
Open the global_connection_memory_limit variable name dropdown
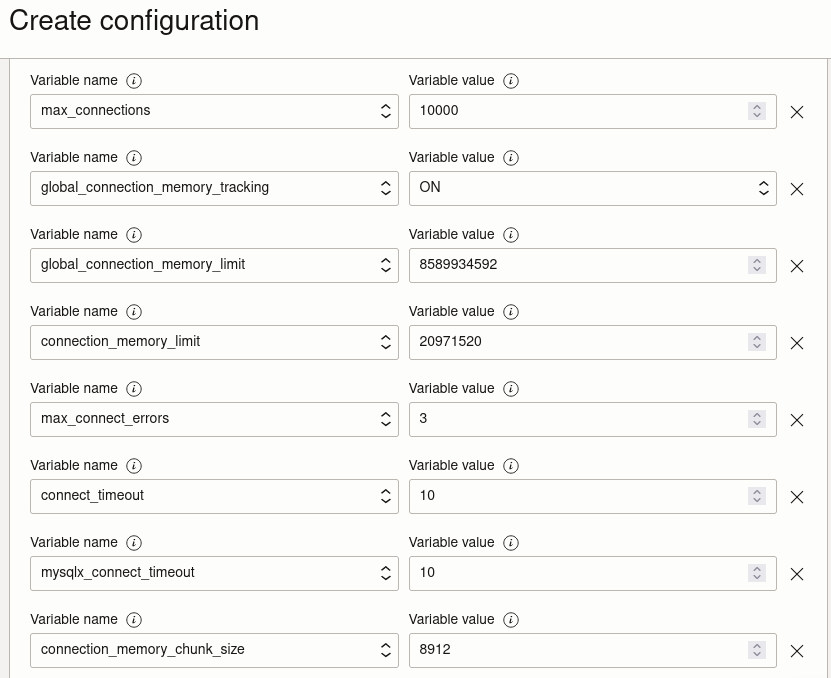pyautogui.click(x=385, y=265)
